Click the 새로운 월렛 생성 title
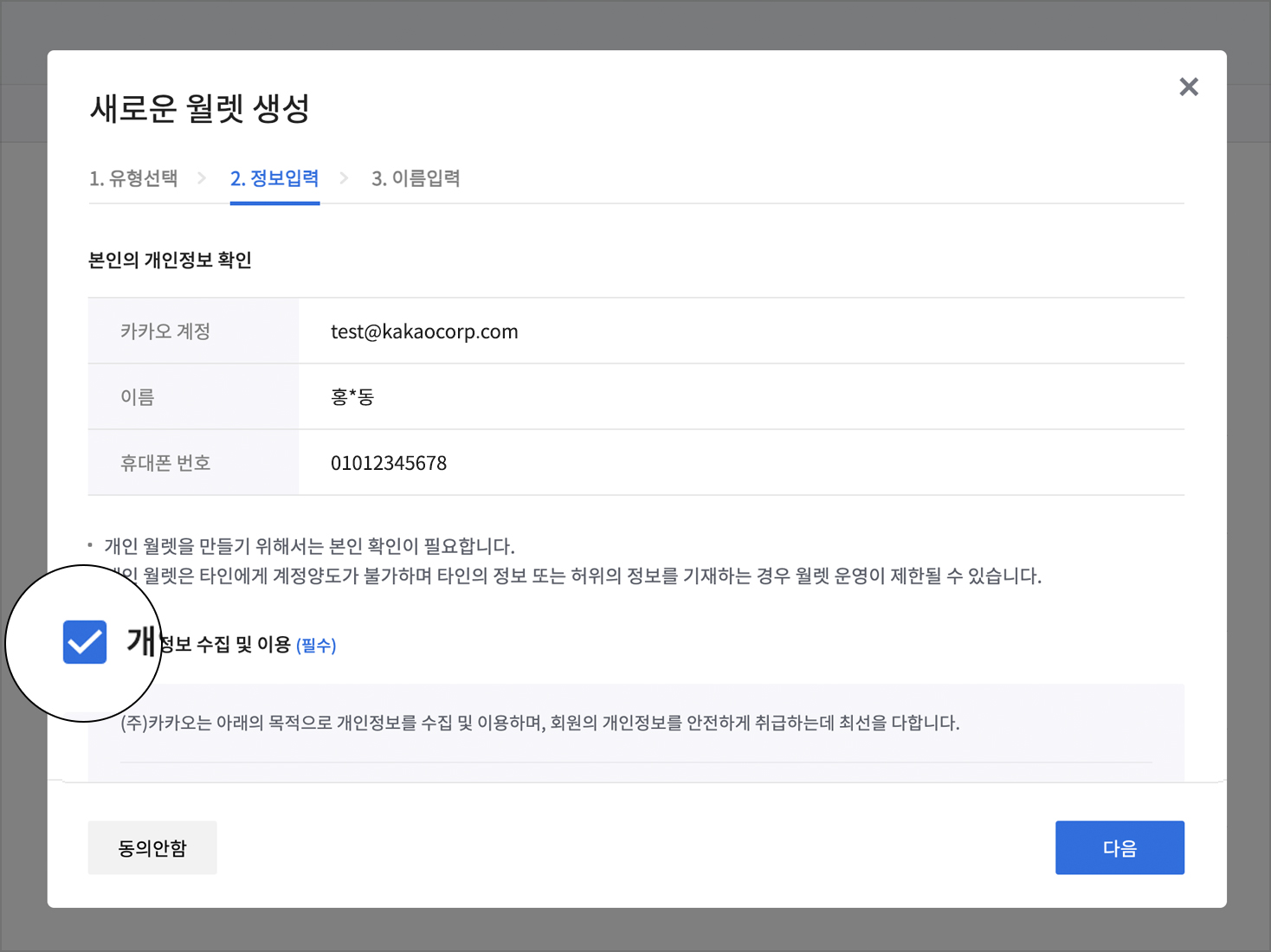 [x=199, y=109]
